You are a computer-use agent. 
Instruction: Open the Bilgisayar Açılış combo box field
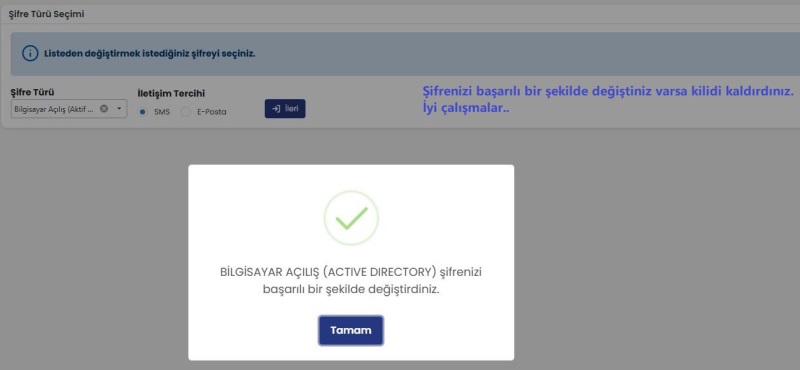coord(69,109)
